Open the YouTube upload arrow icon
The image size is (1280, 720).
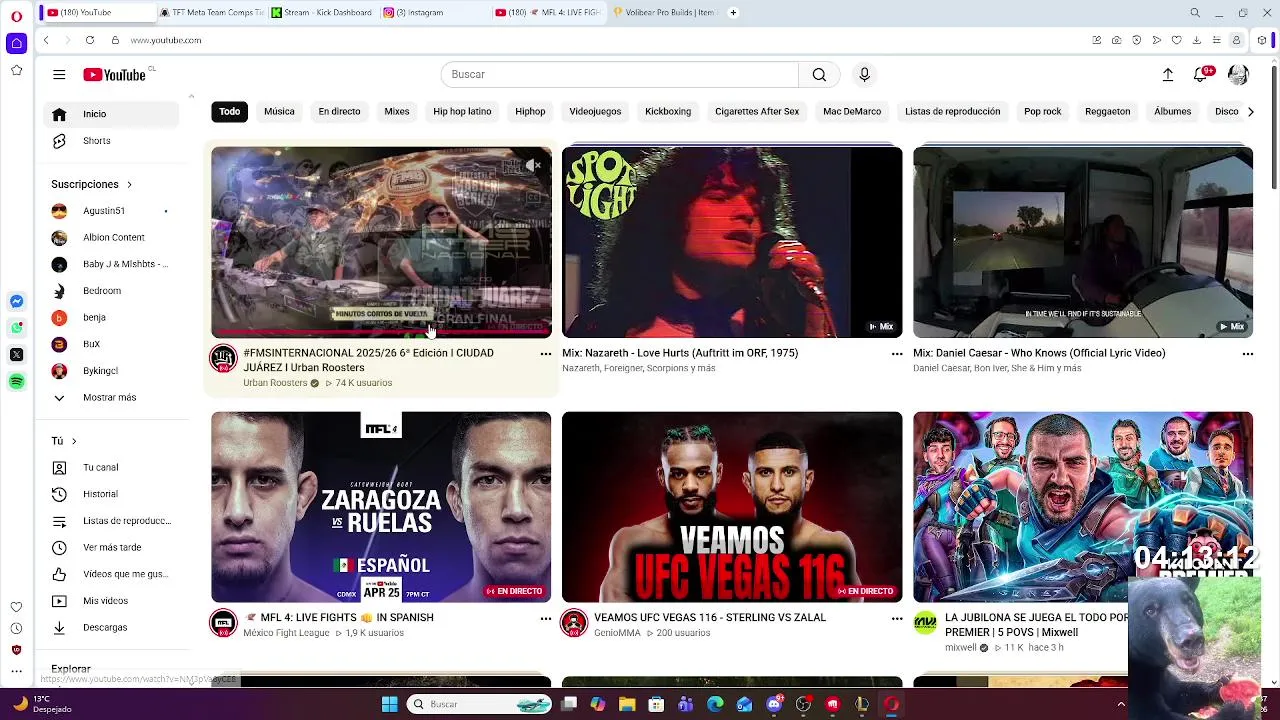click(x=1167, y=75)
